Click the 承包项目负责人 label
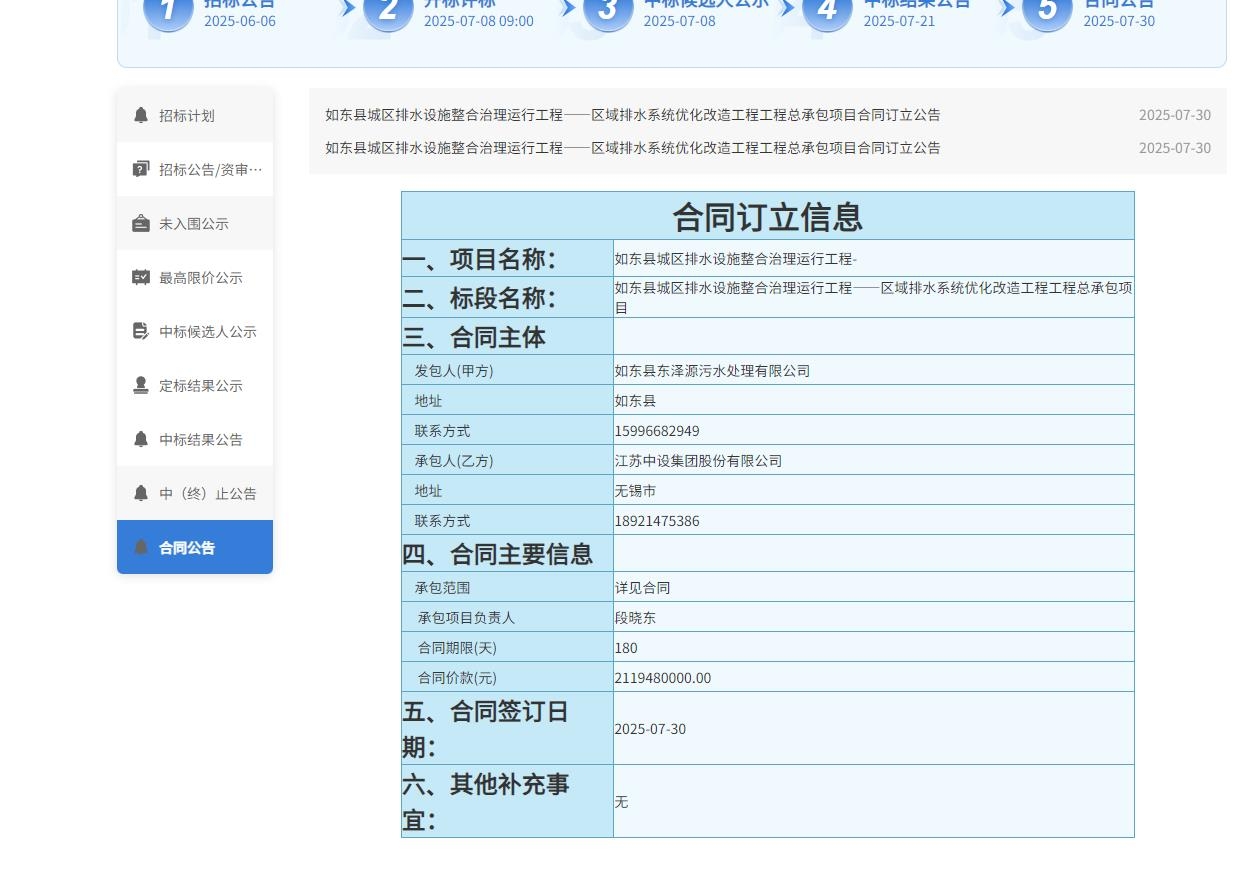Image resolution: width=1260 pixels, height=876 pixels. 466,618
